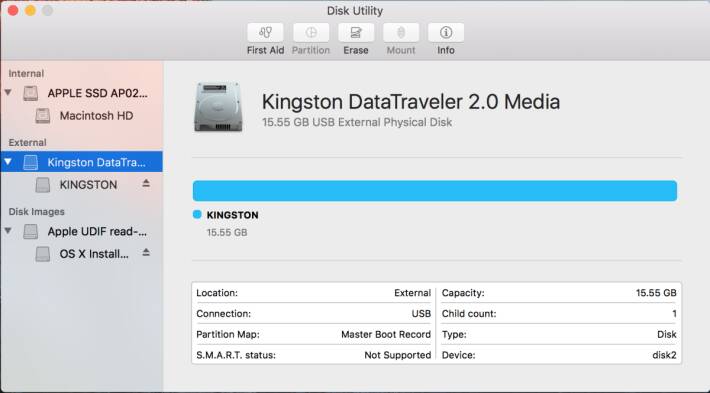710x393 pixels.
Task: Click the Not Supported S.M.A.R.T. value
Action: [398, 355]
